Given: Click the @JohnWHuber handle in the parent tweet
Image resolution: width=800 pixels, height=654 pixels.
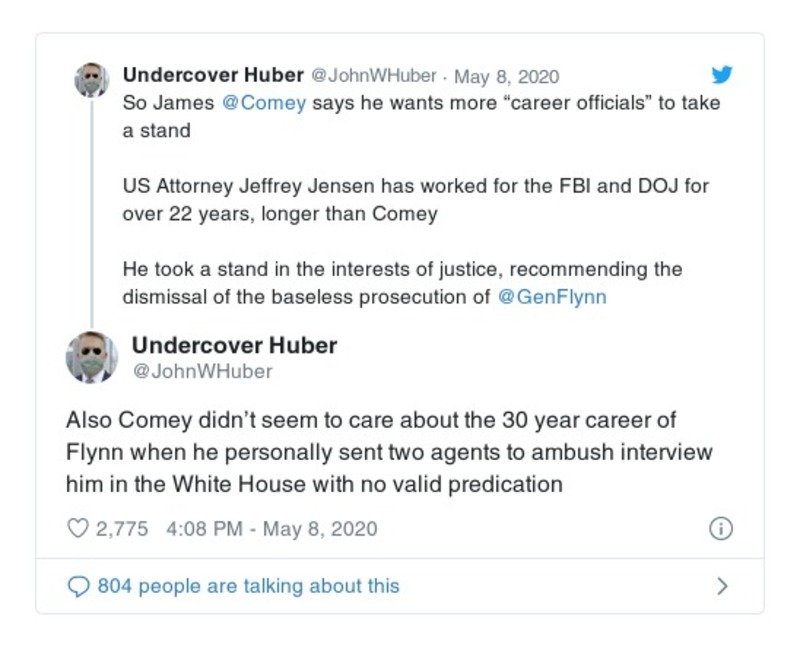Looking at the screenshot, I should 374,76.
